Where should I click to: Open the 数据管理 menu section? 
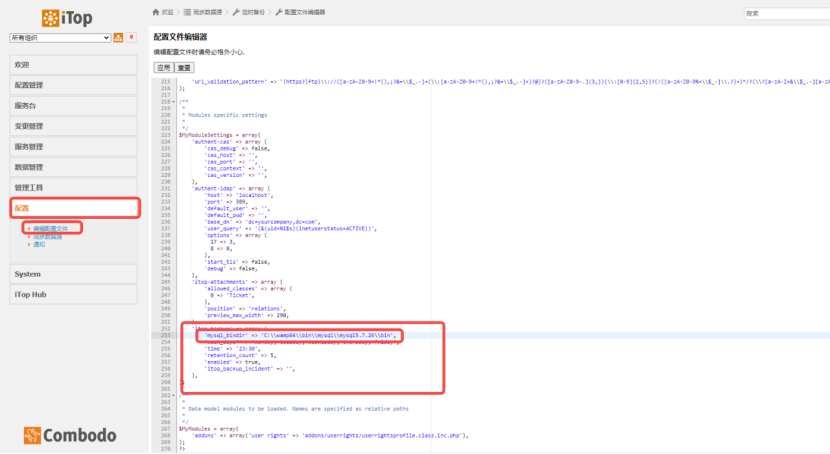click(x=73, y=167)
